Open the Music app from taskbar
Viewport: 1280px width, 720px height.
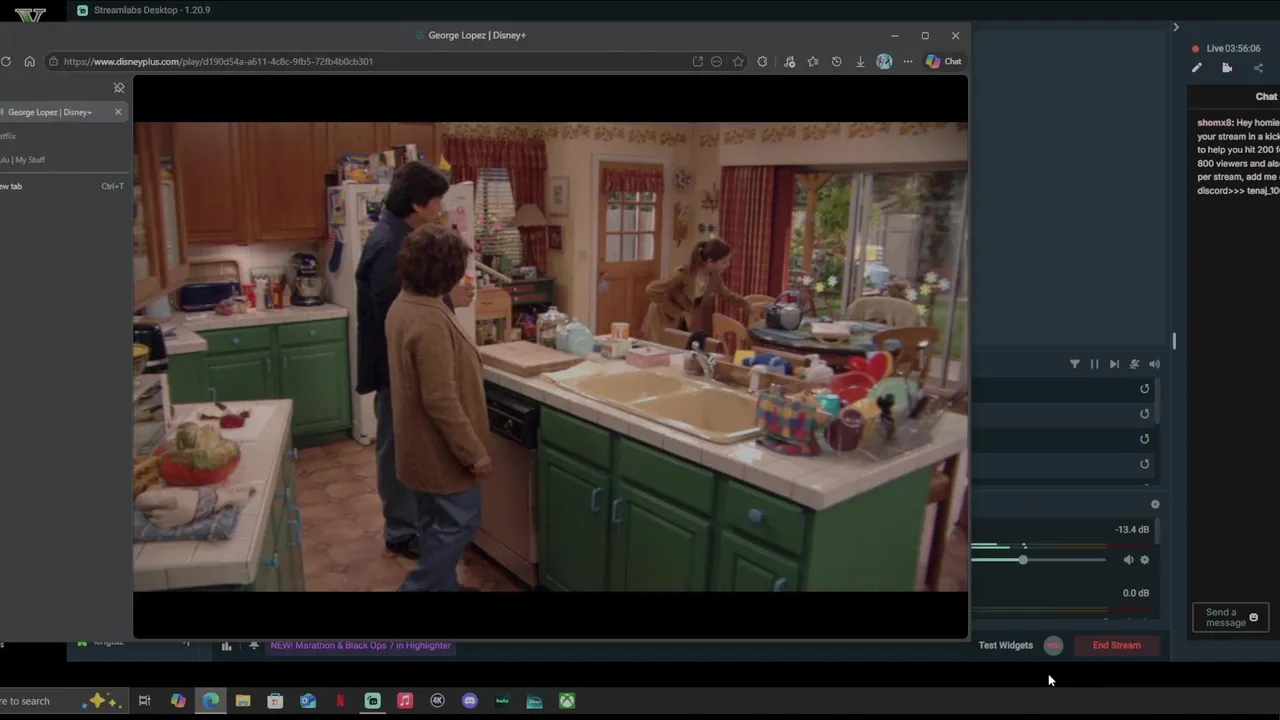pos(405,701)
